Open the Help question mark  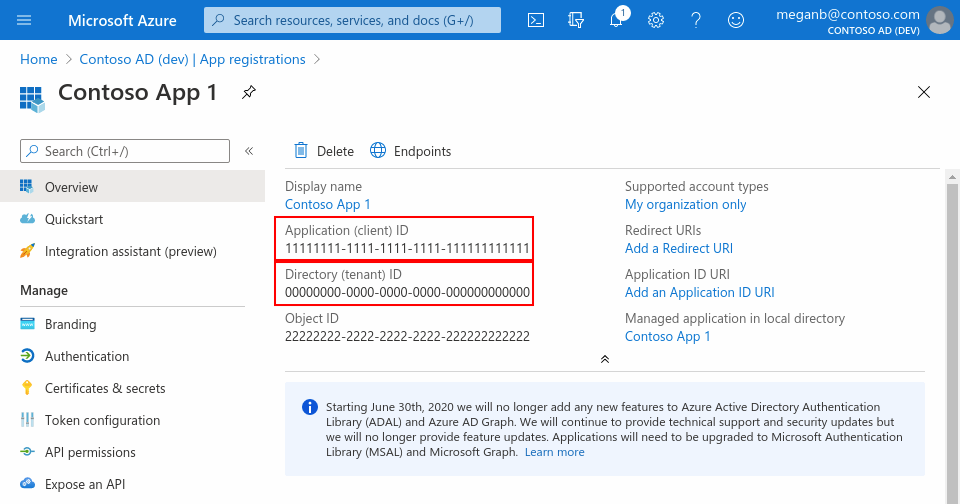696,20
